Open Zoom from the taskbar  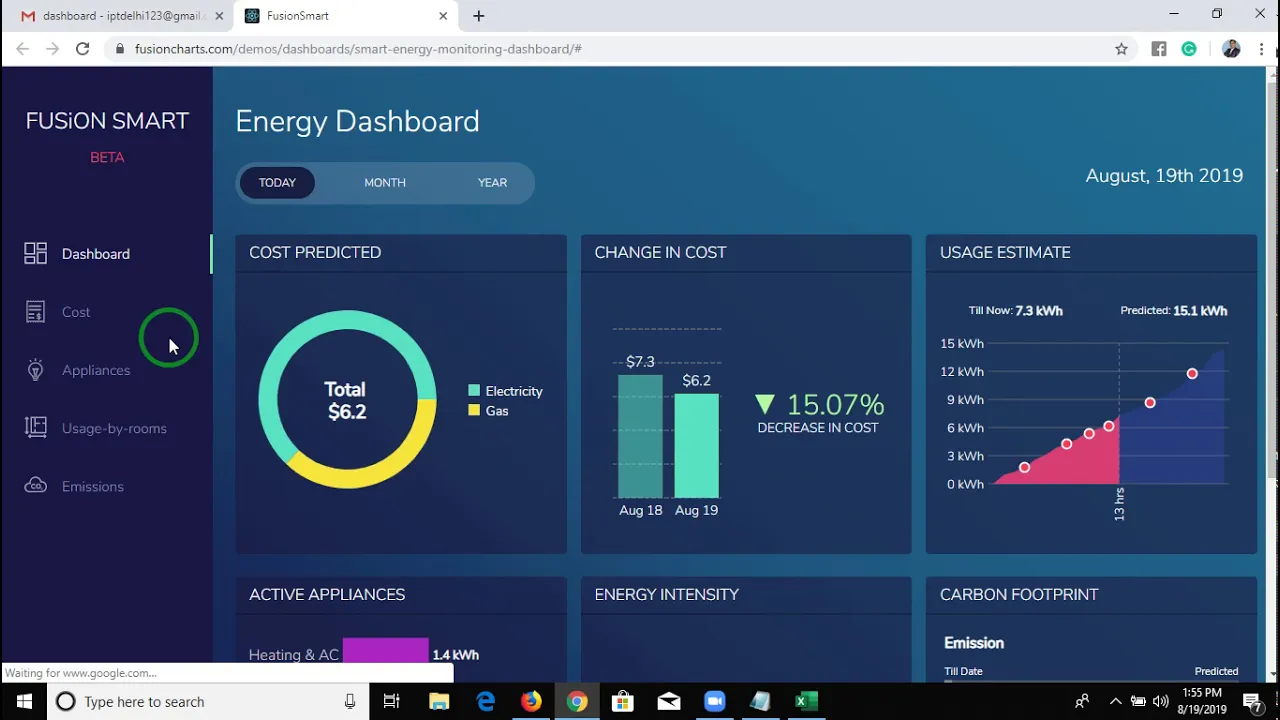pyautogui.click(x=714, y=701)
